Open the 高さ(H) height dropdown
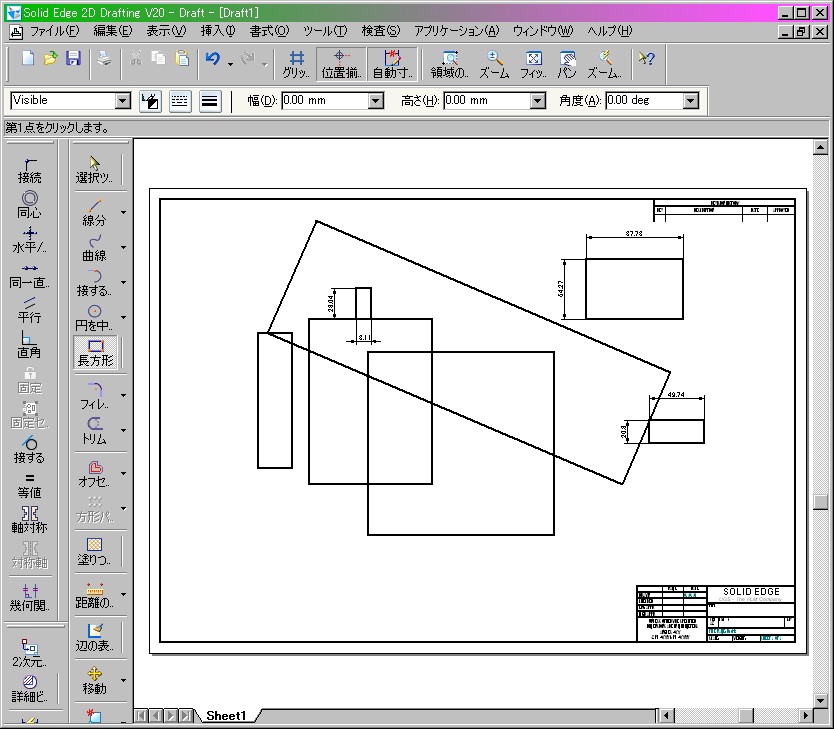This screenshot has width=834, height=729. 538,100
